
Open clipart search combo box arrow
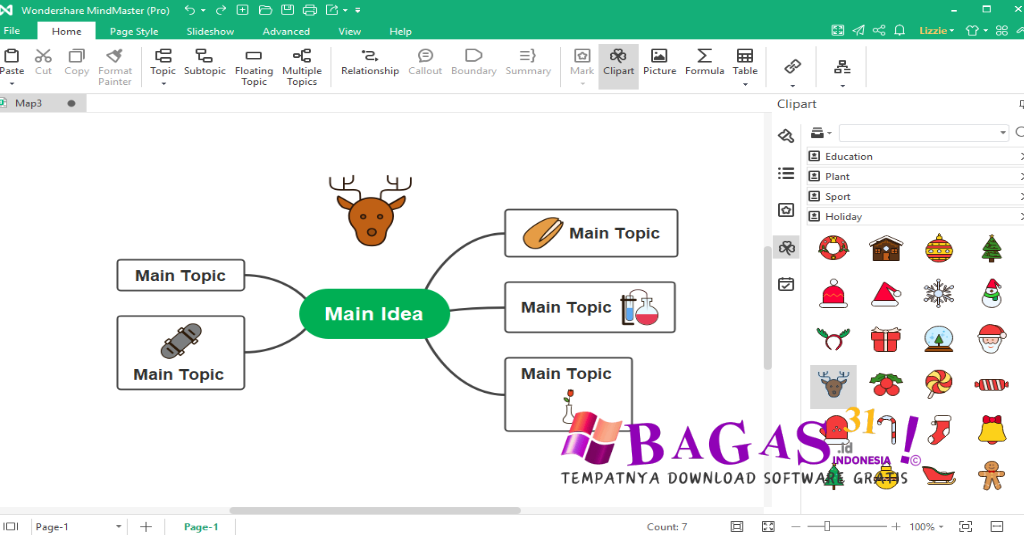click(x=1002, y=133)
